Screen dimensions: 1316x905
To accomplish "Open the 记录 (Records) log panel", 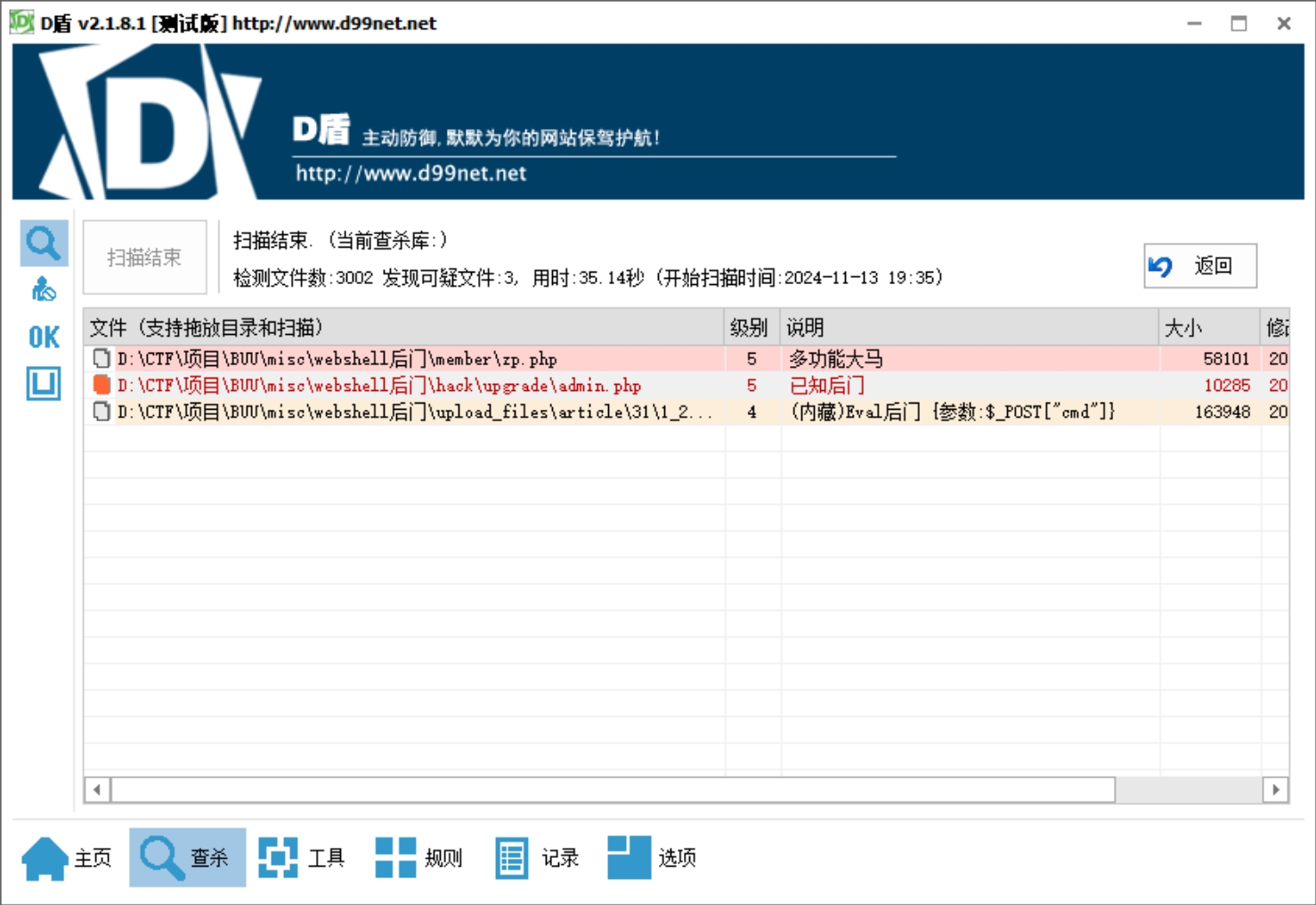I will pyautogui.click(x=537, y=856).
